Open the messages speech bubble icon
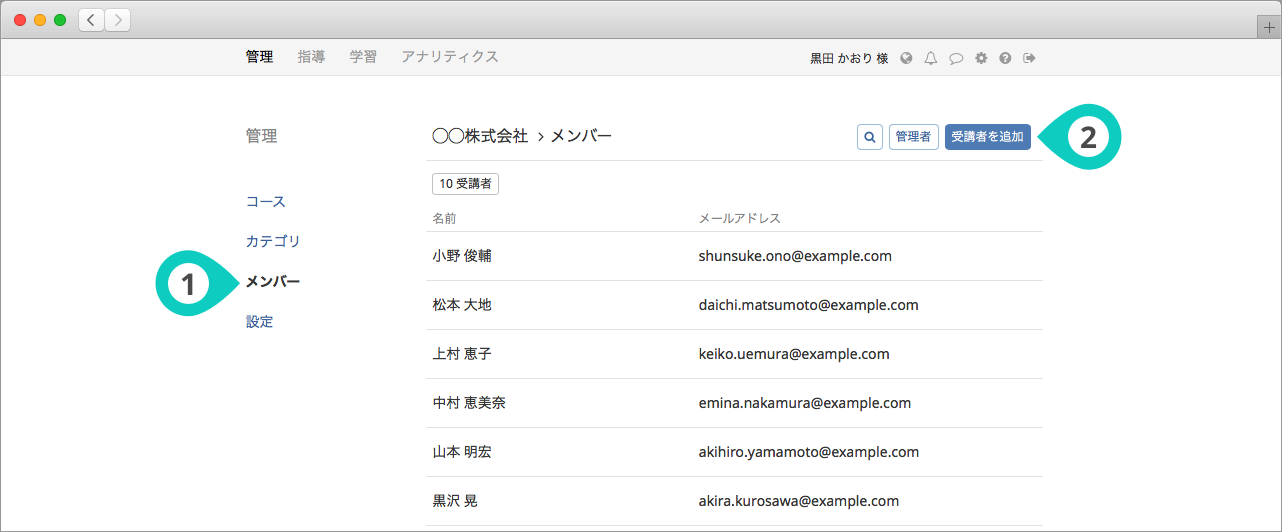The height and width of the screenshot is (532, 1282). [x=955, y=58]
